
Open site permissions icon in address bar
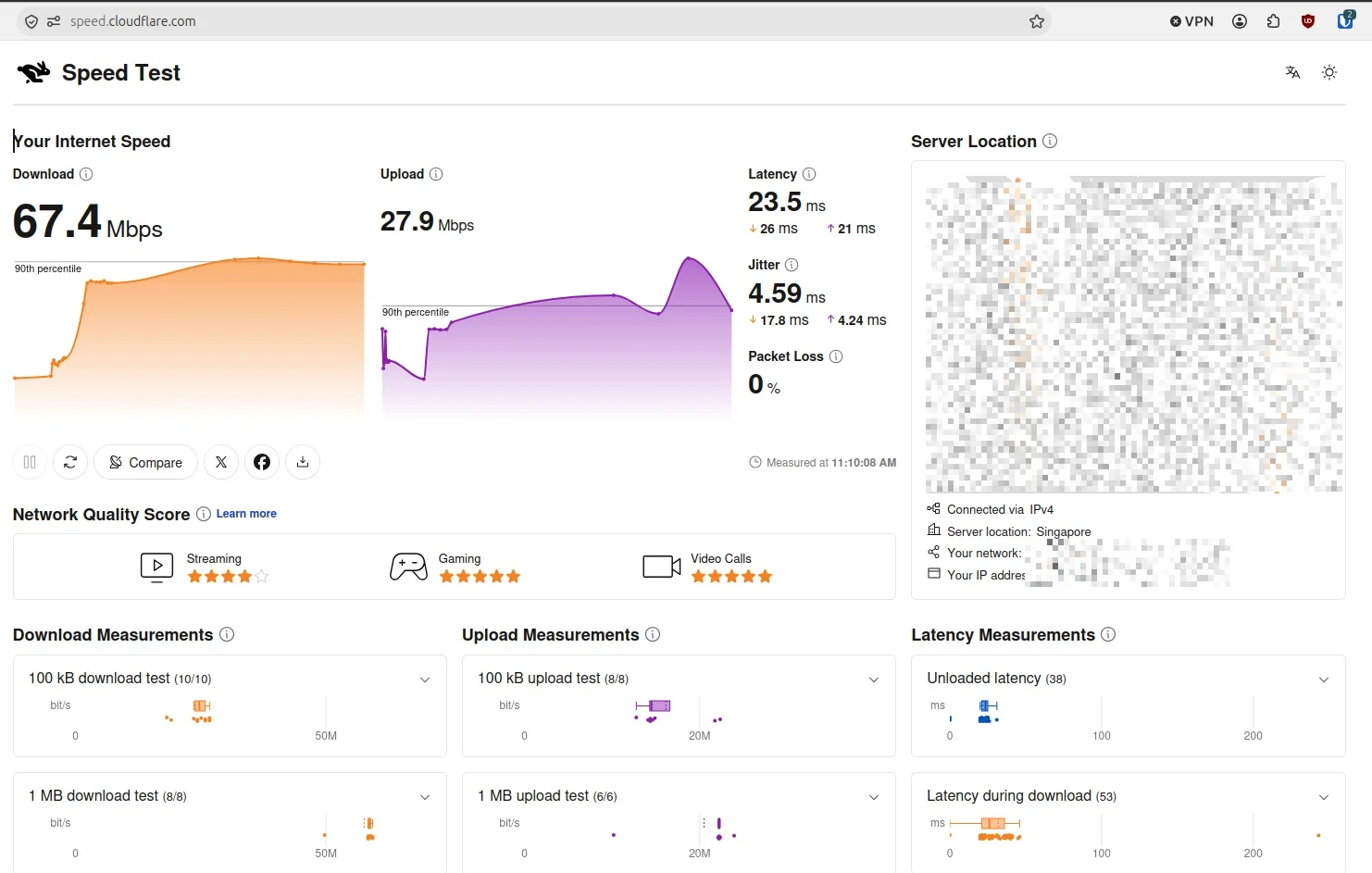54,21
